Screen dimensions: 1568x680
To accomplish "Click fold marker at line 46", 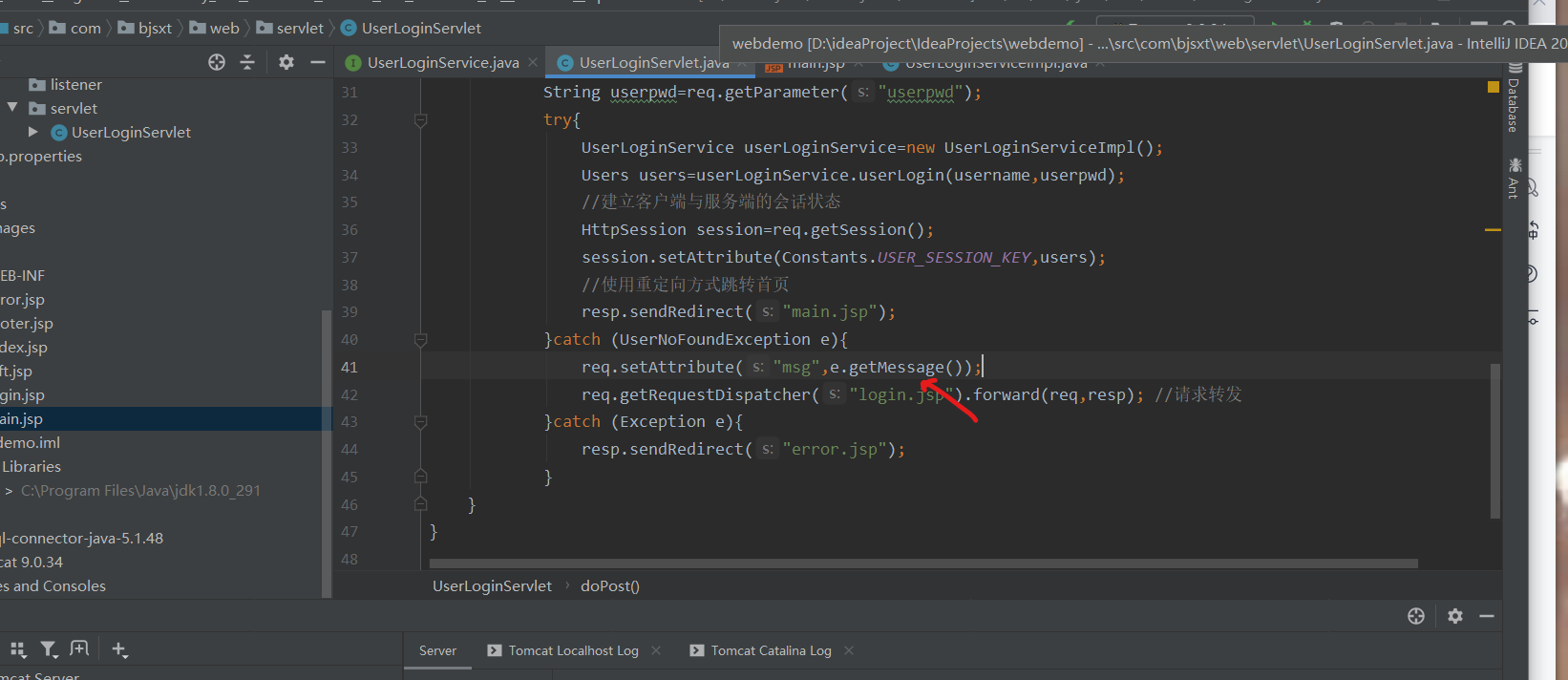I will click(420, 504).
